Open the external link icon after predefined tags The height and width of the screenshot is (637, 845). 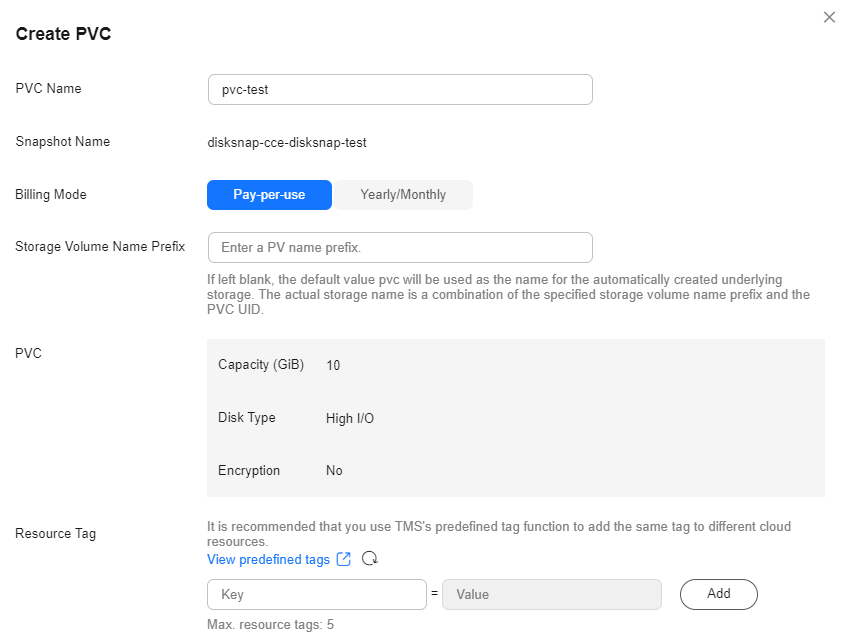(x=344, y=559)
